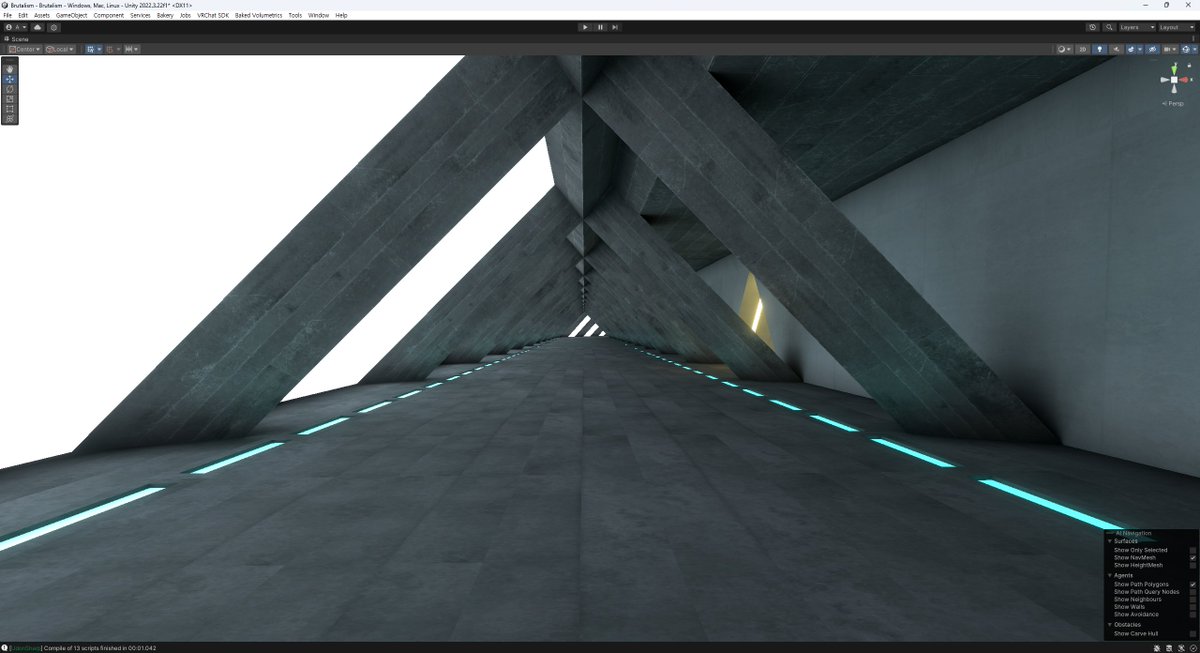
Task: Open the Center pivot dropdown
Action: pyautogui.click(x=24, y=49)
